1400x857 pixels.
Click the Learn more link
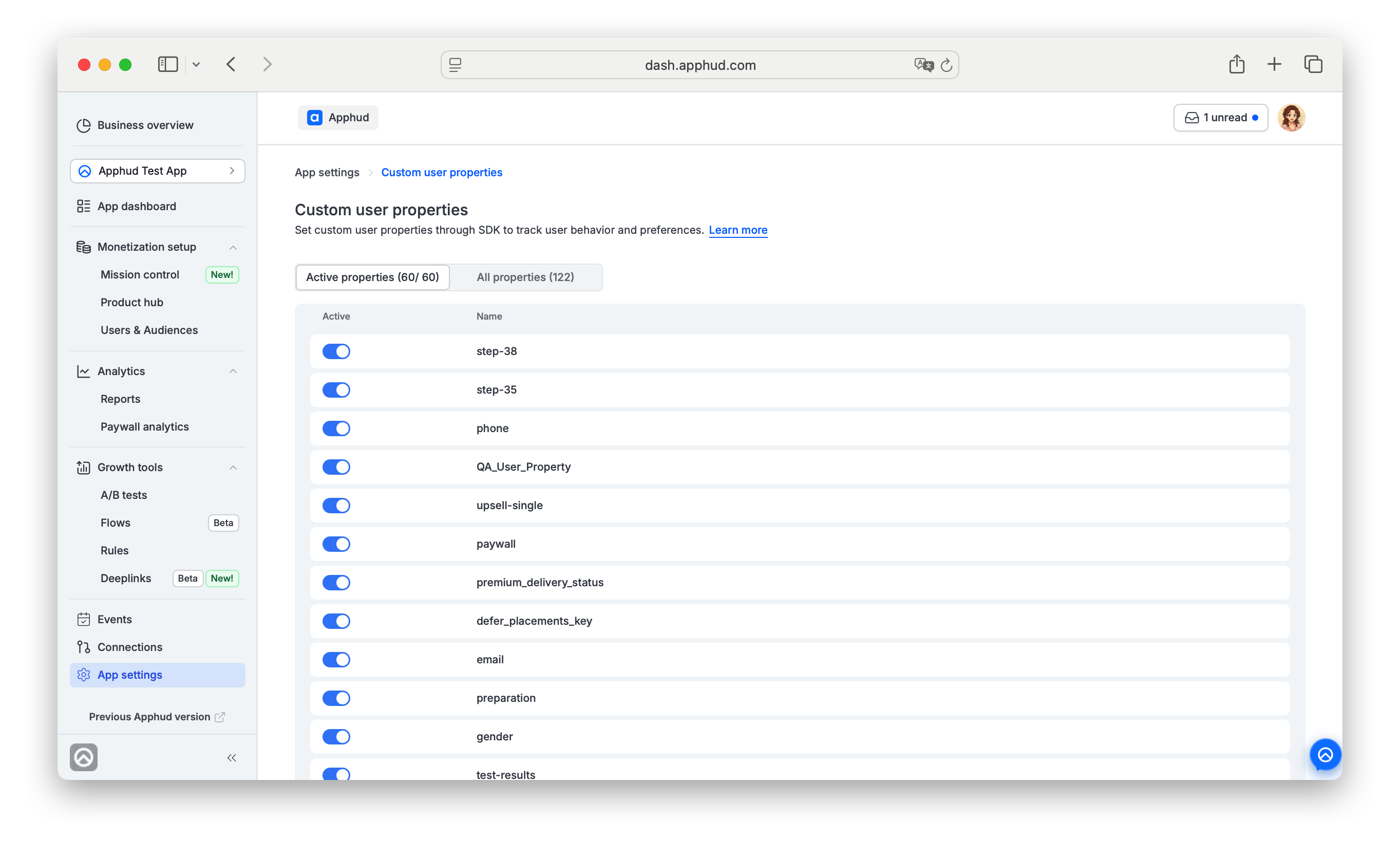pyautogui.click(x=738, y=230)
